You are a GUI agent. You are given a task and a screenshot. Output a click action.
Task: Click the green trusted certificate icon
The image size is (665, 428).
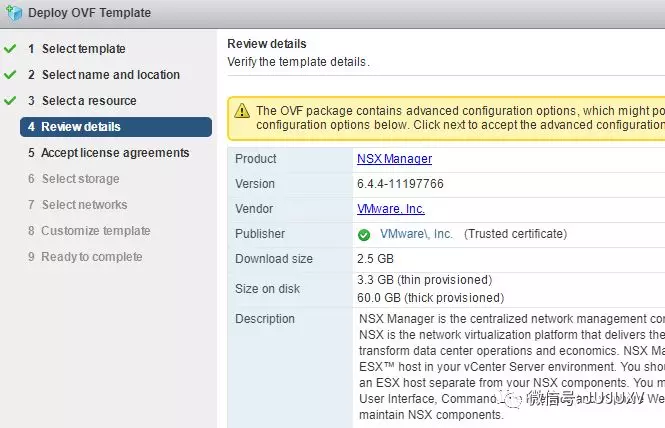coord(364,234)
